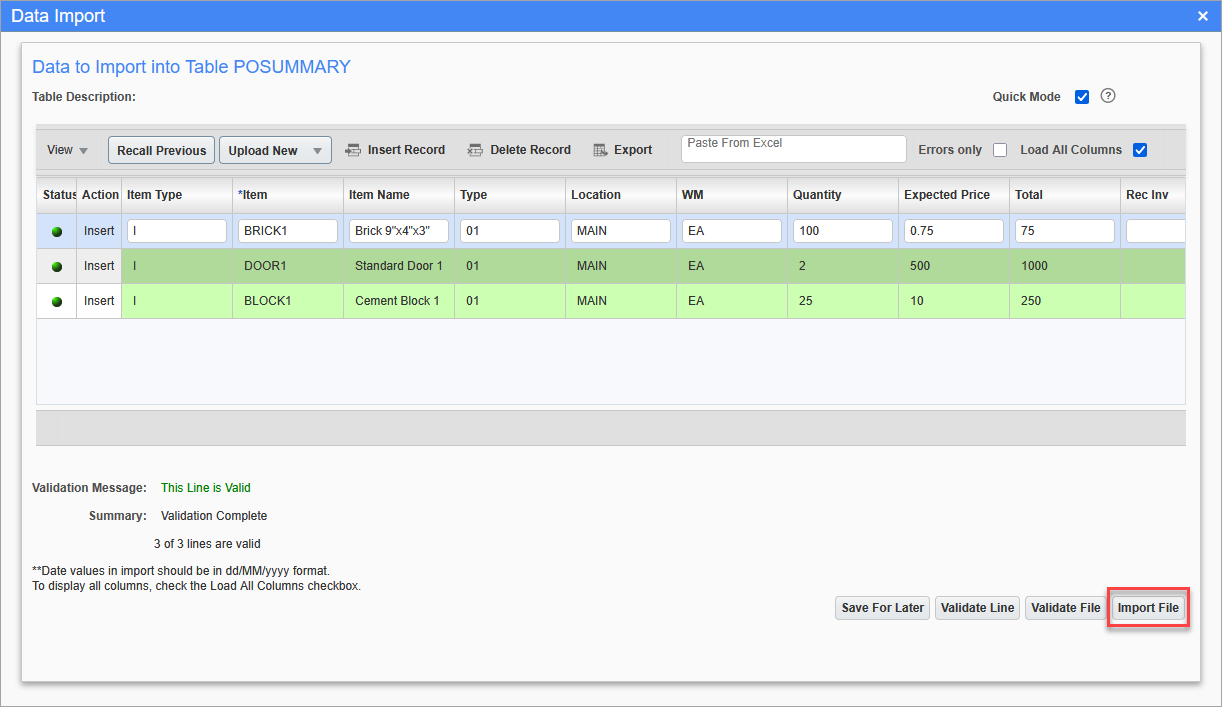Click the Quantity column header
The height and width of the screenshot is (707, 1222).
[843, 195]
